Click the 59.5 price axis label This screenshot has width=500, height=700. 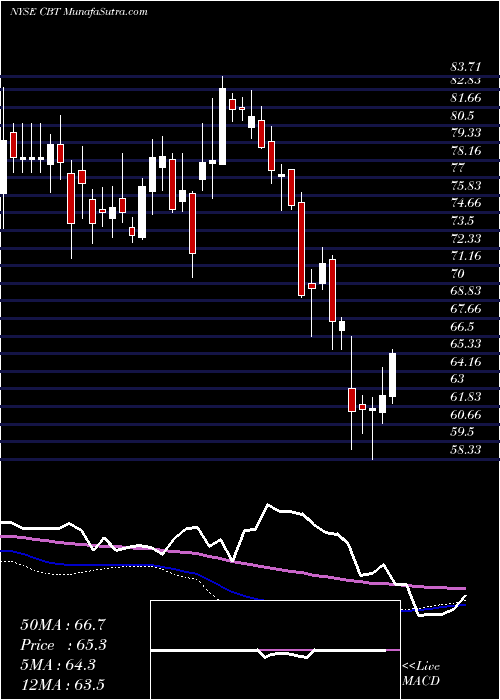pos(462,432)
